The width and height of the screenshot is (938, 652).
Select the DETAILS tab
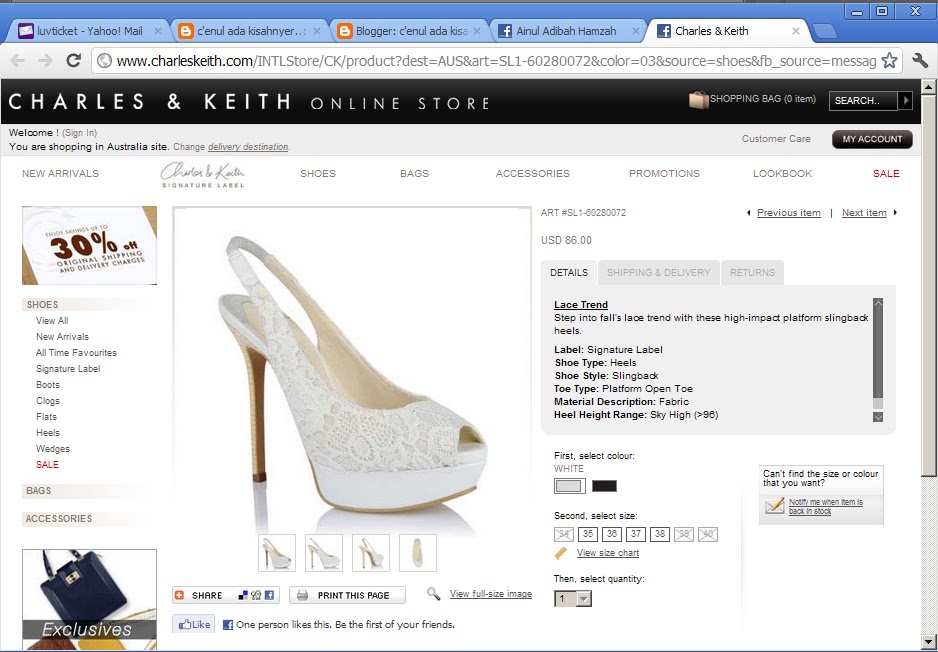[569, 273]
